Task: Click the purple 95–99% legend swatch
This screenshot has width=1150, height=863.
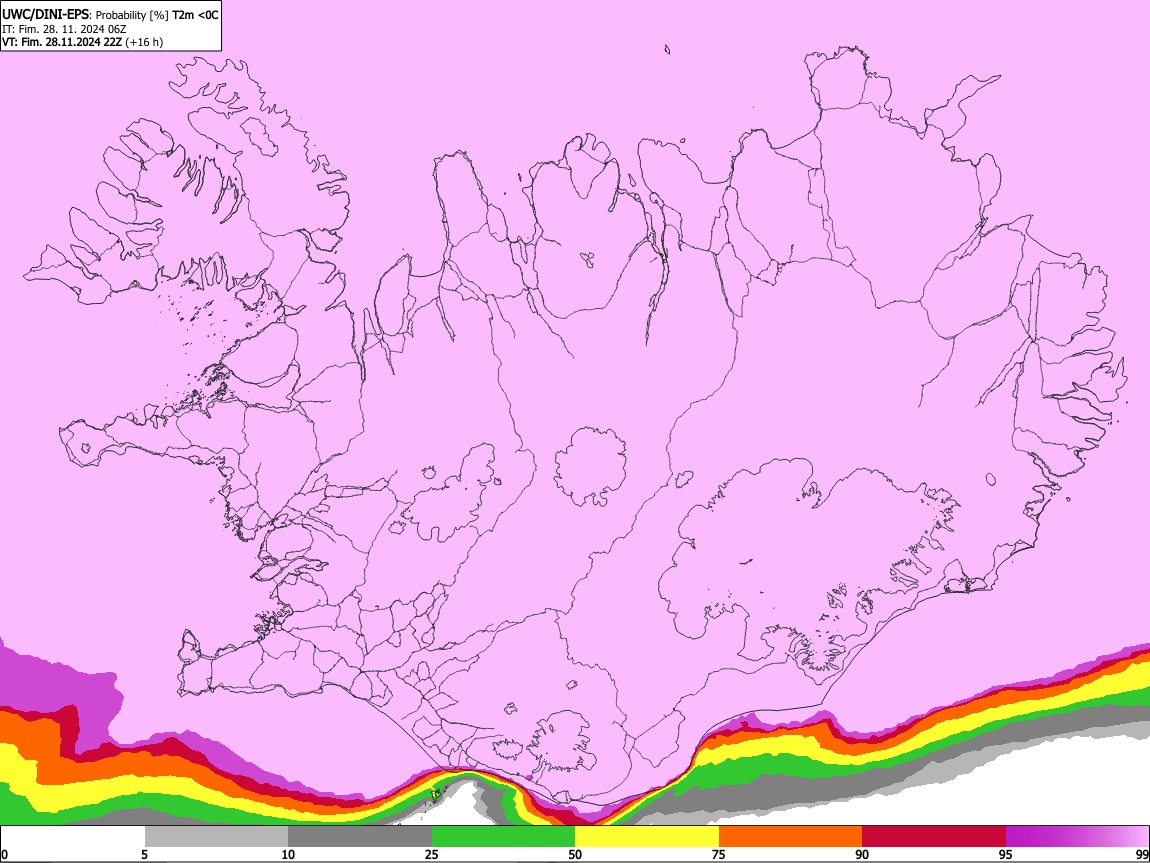Action: coord(1077,836)
